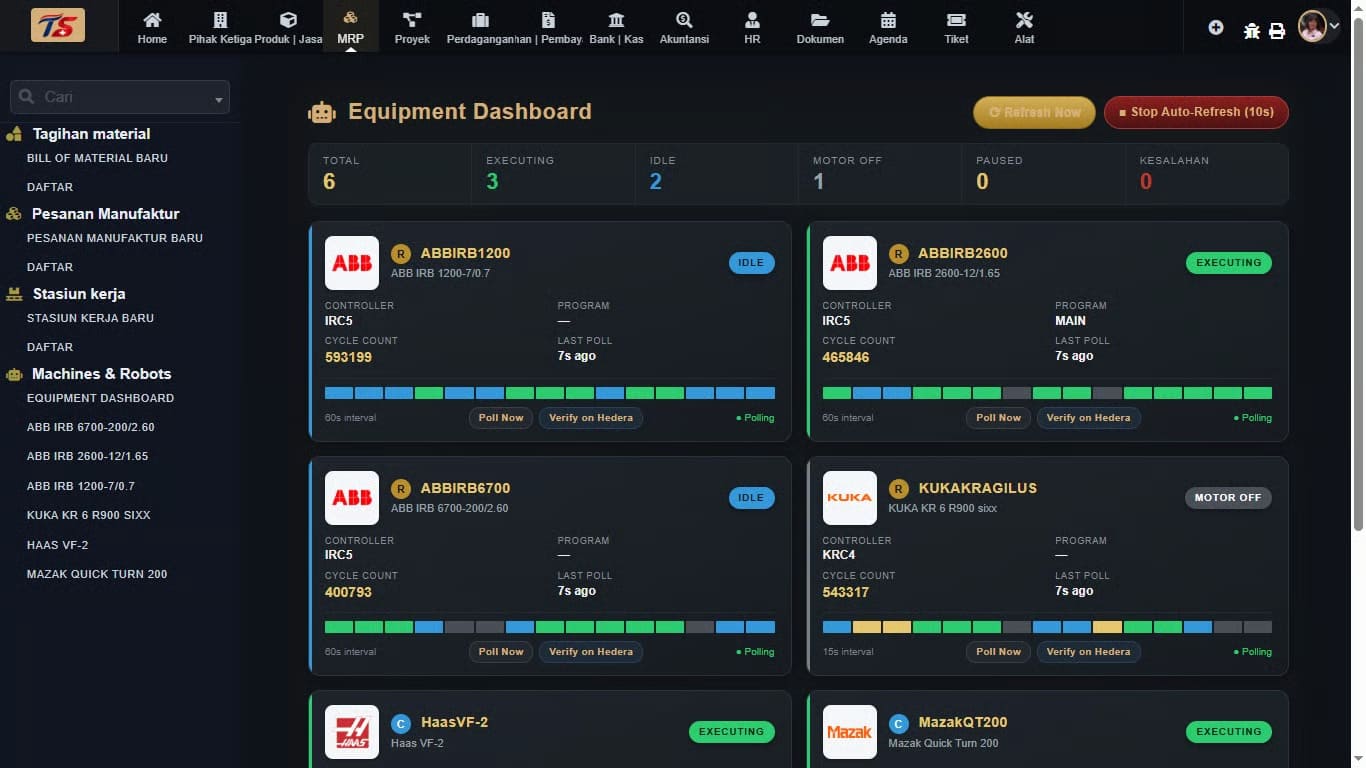
Task: Click cycle count 593199
Action: click(x=348, y=357)
